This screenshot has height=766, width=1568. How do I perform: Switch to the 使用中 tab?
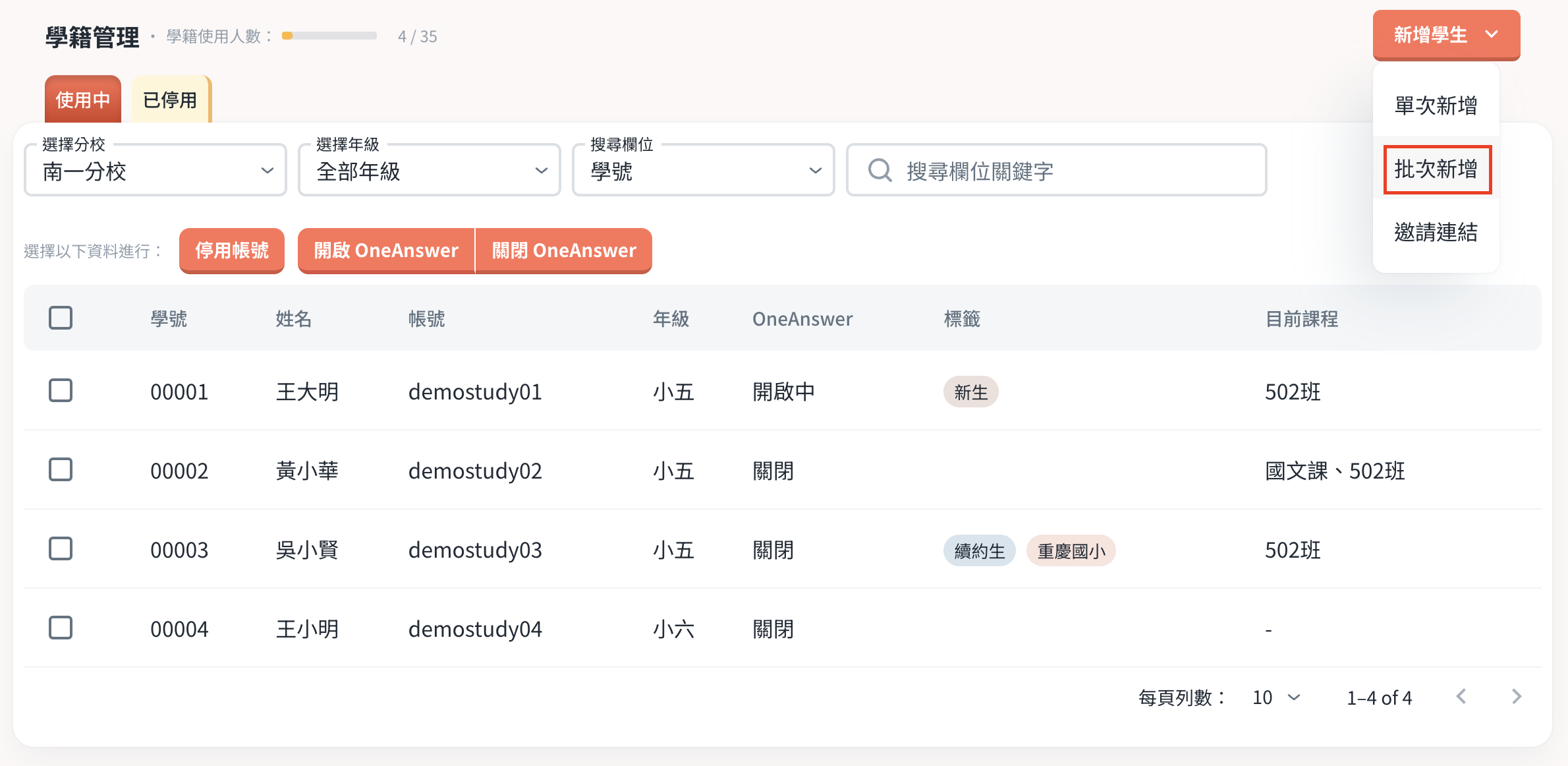pos(83,100)
